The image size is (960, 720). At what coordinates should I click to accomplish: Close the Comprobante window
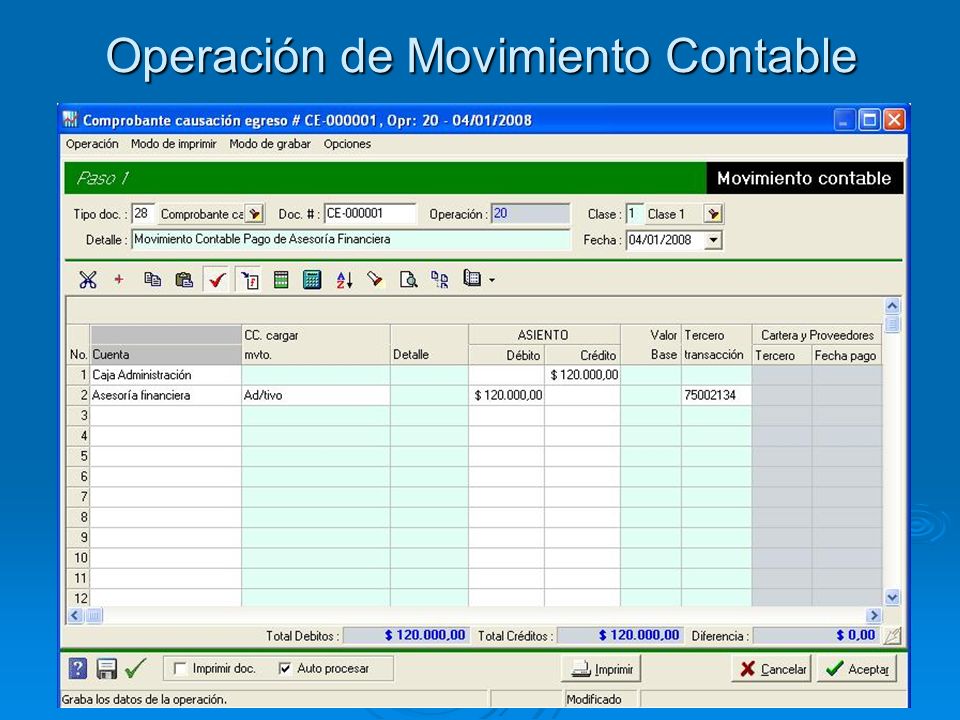[894, 119]
